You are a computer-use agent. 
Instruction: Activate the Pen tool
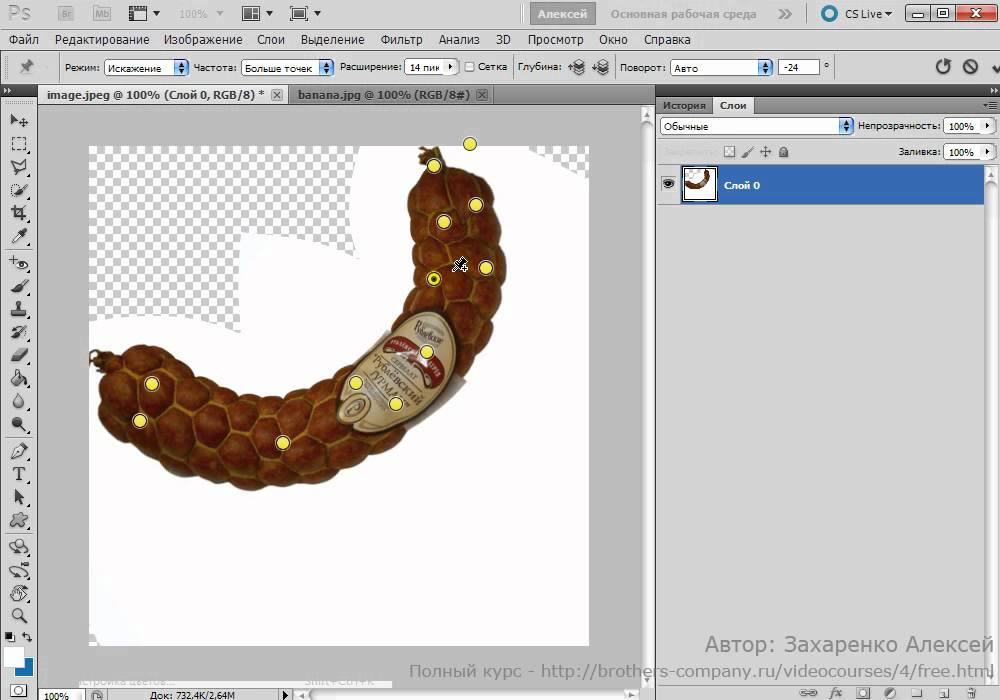click(19, 451)
